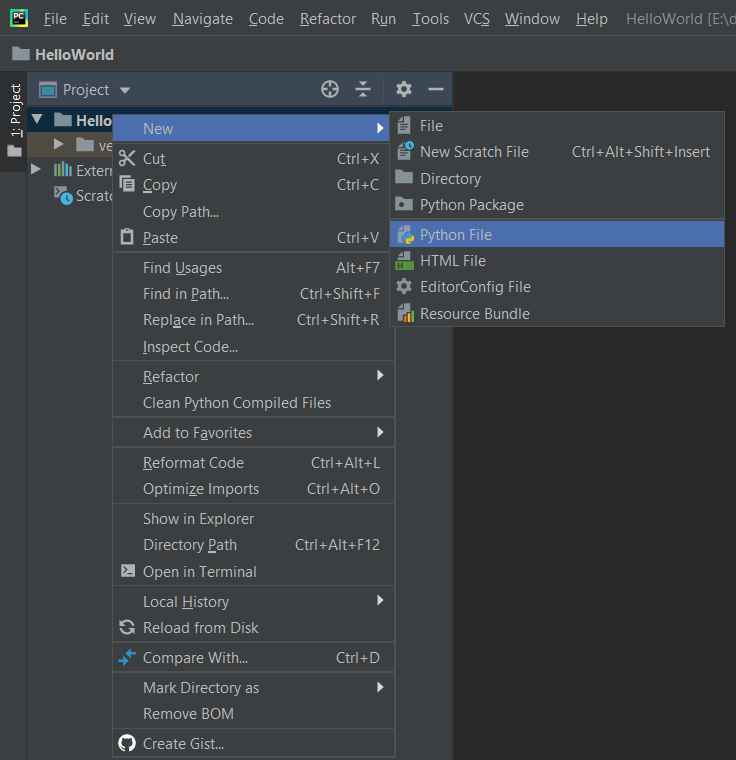
Task: Open the Mark Directory as submenu arrow
Action: [x=380, y=687]
